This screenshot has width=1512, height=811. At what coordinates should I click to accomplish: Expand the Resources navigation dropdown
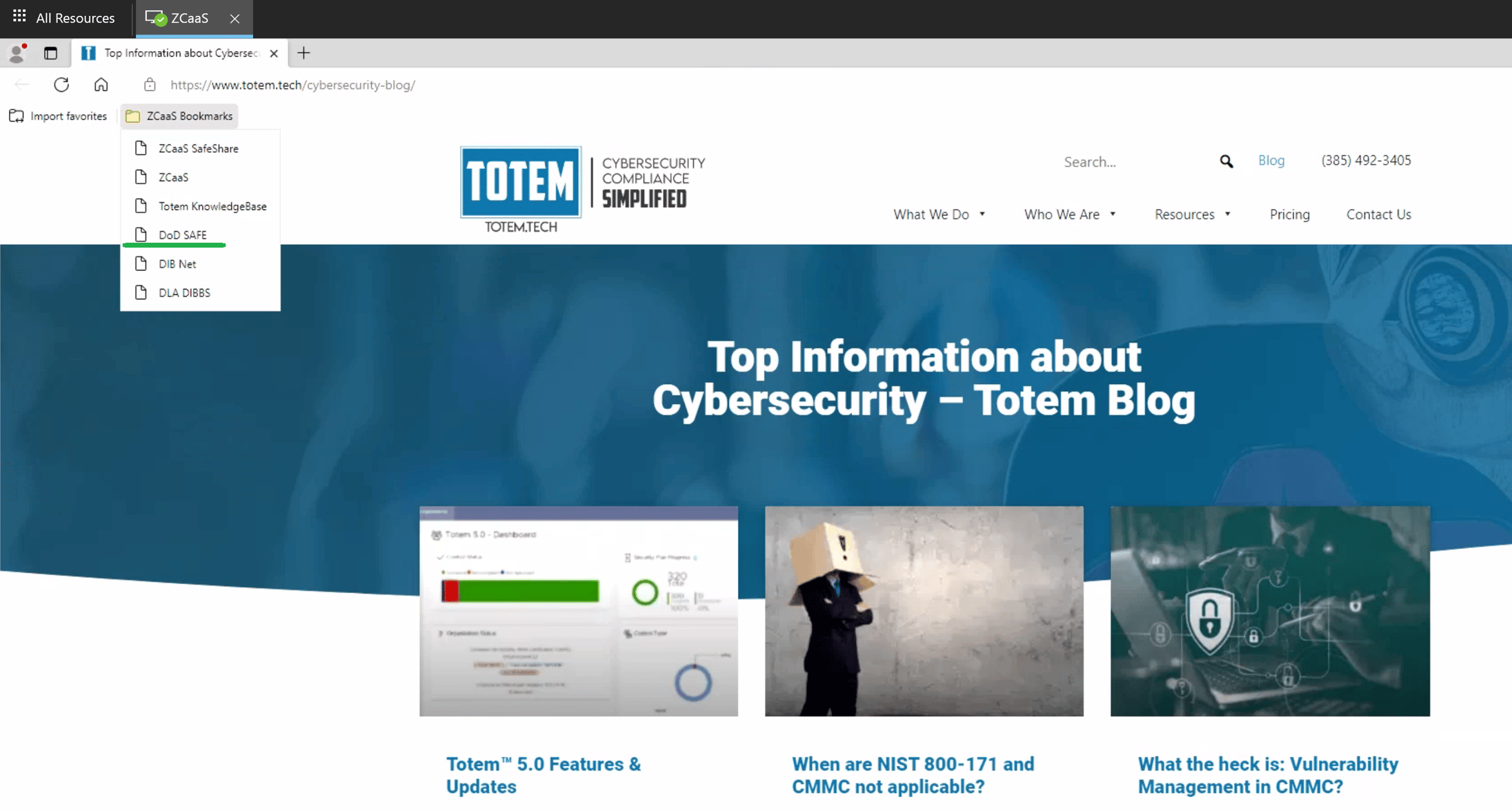pyautogui.click(x=1193, y=214)
